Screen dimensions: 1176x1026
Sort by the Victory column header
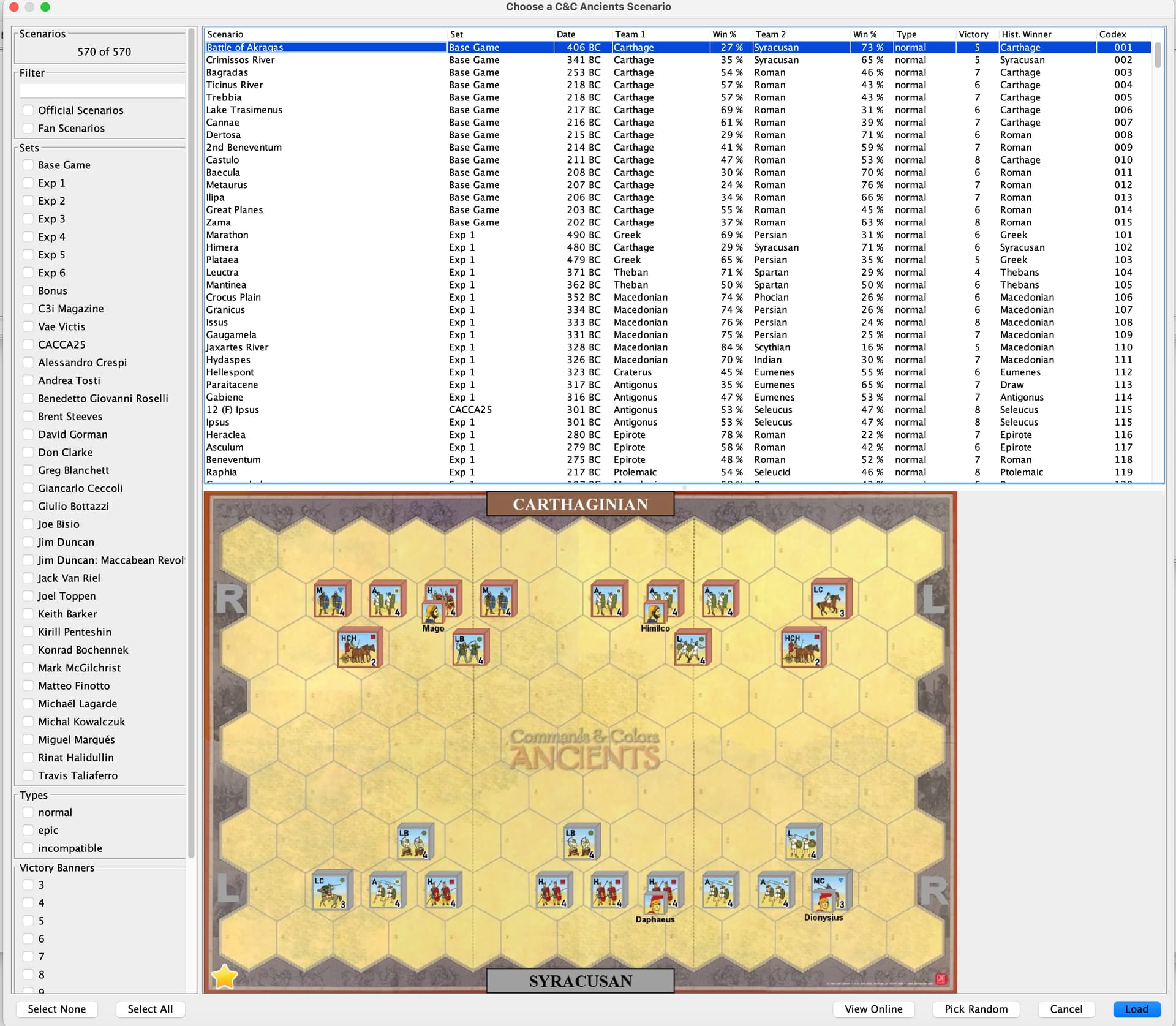(x=973, y=34)
